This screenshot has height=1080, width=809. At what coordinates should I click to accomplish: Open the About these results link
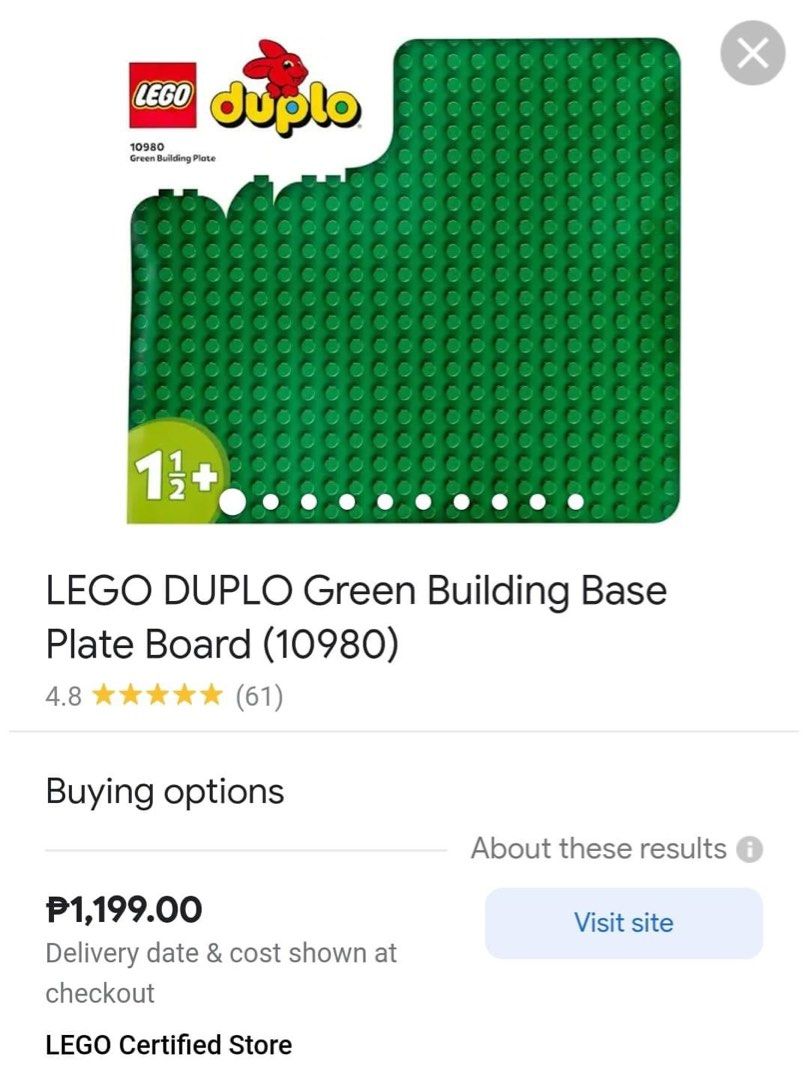pyautogui.click(x=598, y=849)
